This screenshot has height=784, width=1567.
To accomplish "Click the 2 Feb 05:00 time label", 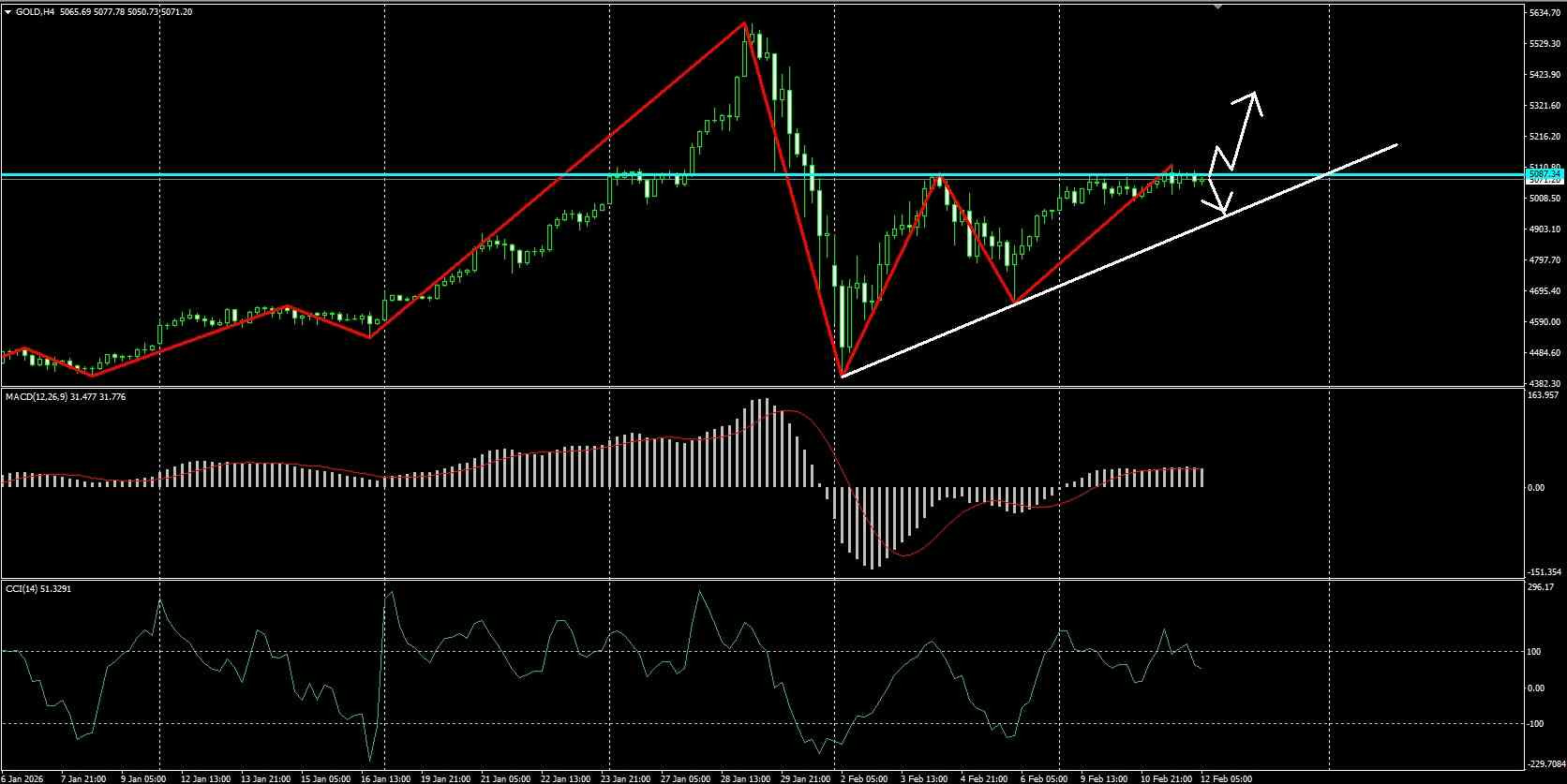I will coord(863,778).
